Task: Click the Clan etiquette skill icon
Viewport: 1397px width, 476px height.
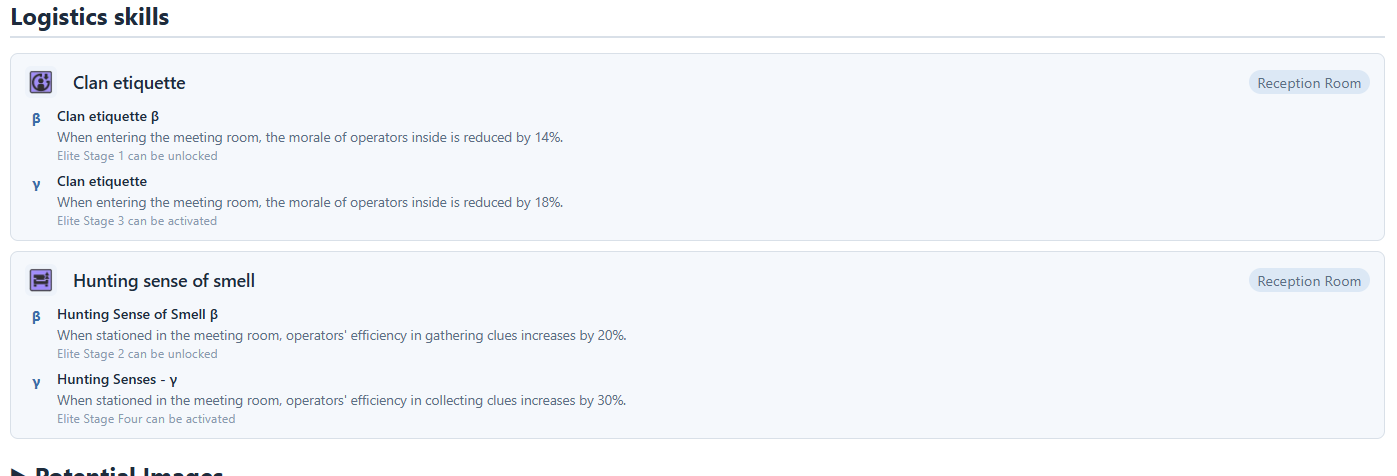Action: 41,83
